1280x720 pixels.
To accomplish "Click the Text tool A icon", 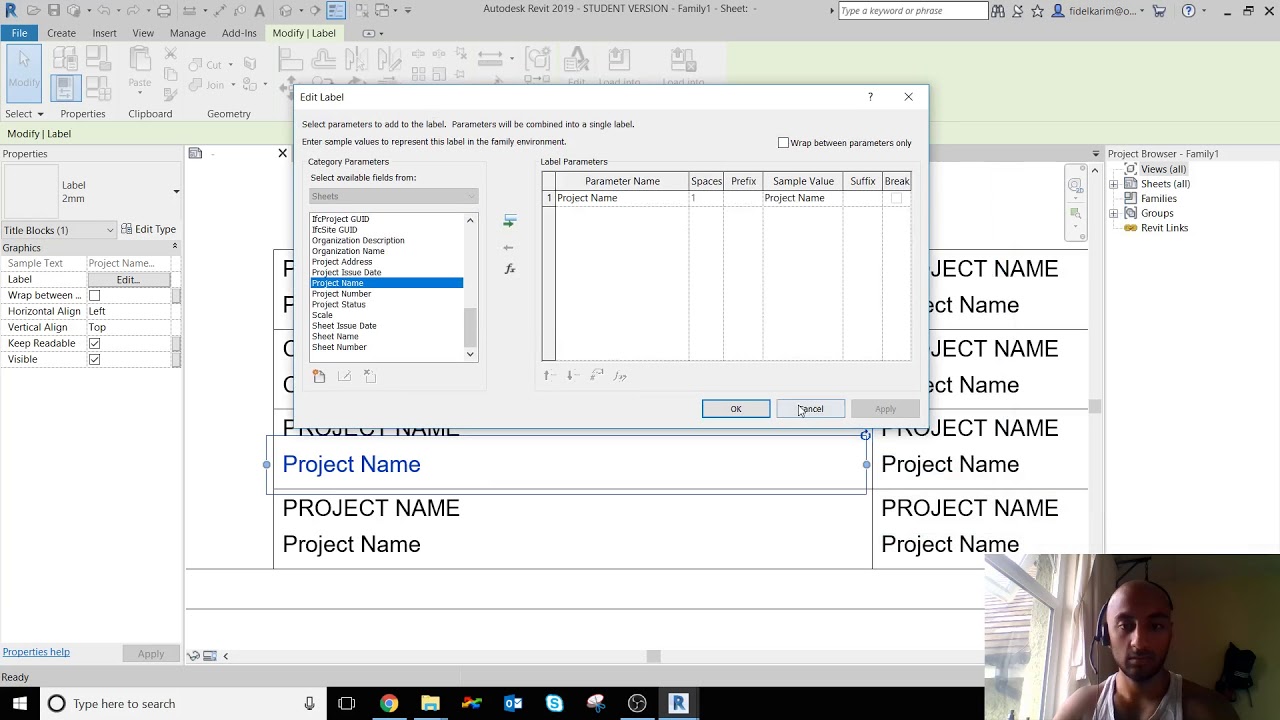I will point(260,10).
